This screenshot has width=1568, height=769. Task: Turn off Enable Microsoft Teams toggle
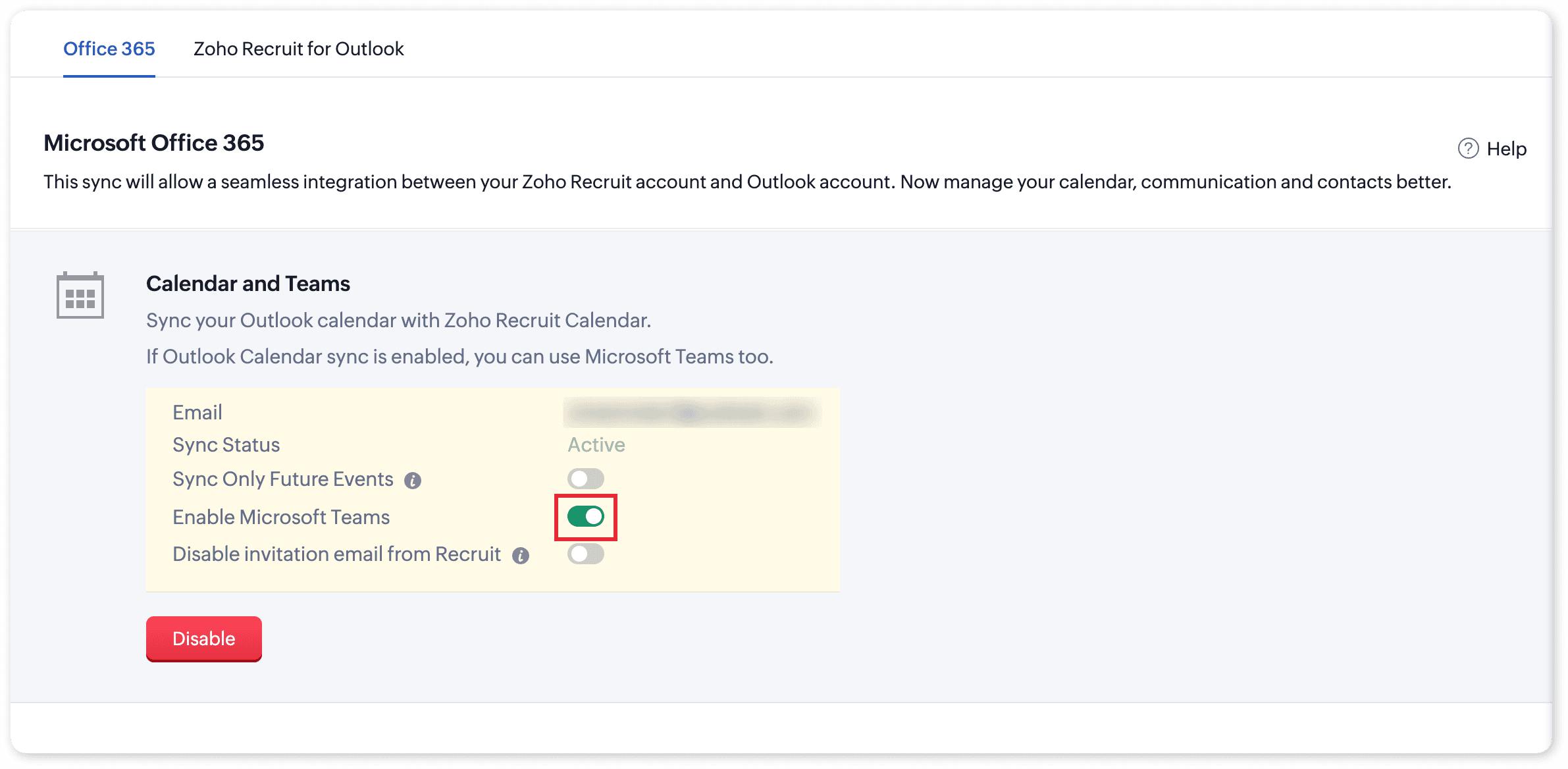pyautogui.click(x=585, y=517)
